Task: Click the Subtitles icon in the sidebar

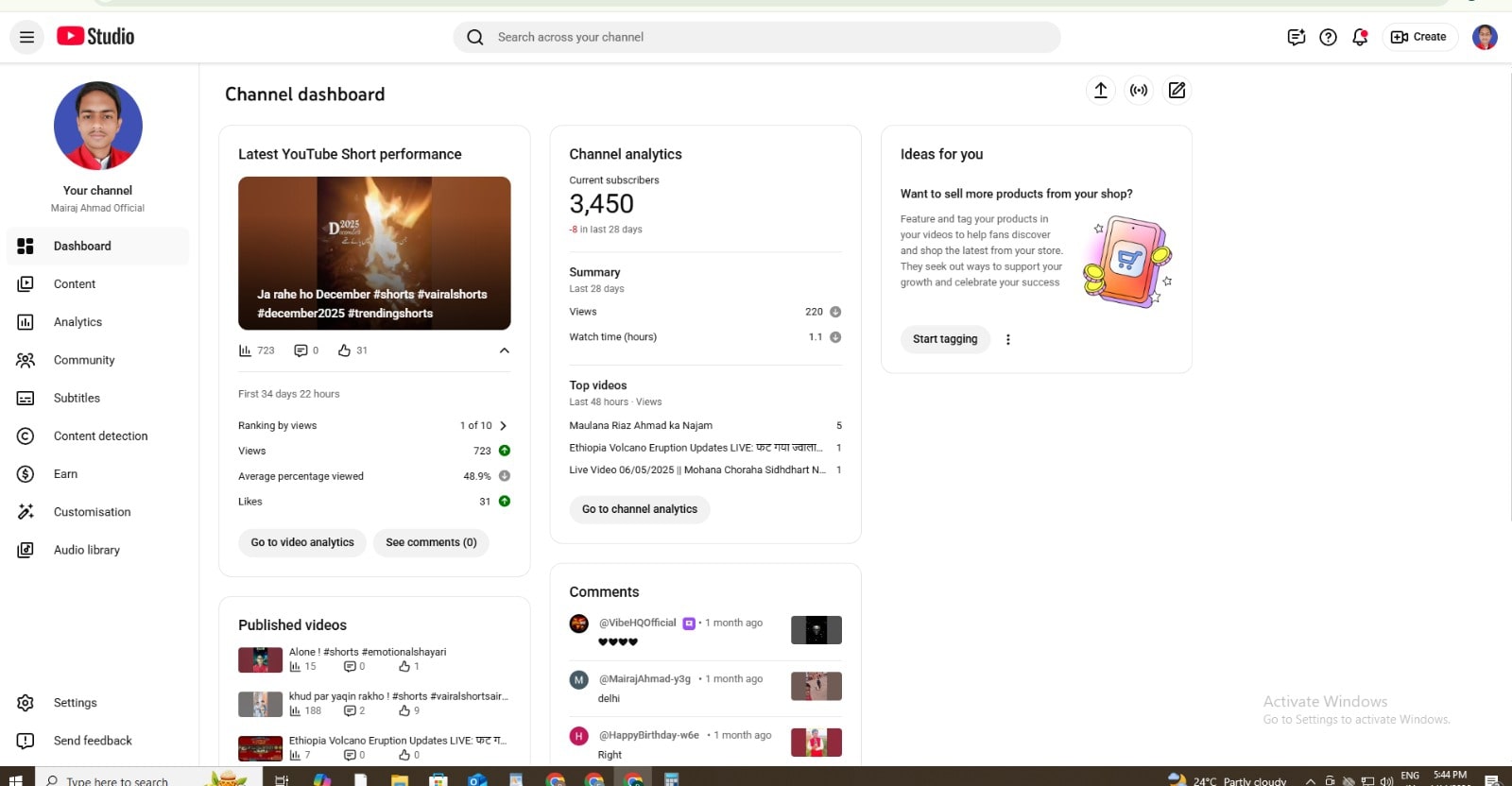Action: point(26,398)
